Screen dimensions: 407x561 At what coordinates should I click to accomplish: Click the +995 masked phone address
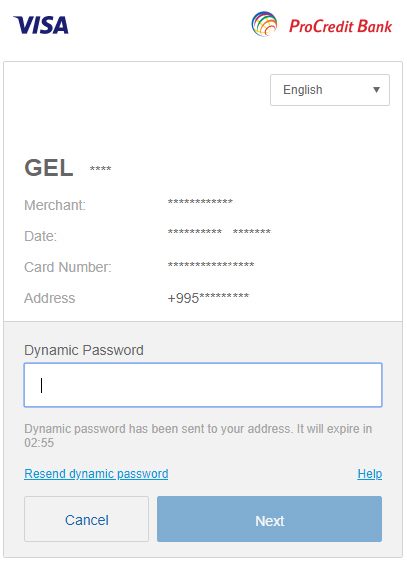[x=208, y=298]
